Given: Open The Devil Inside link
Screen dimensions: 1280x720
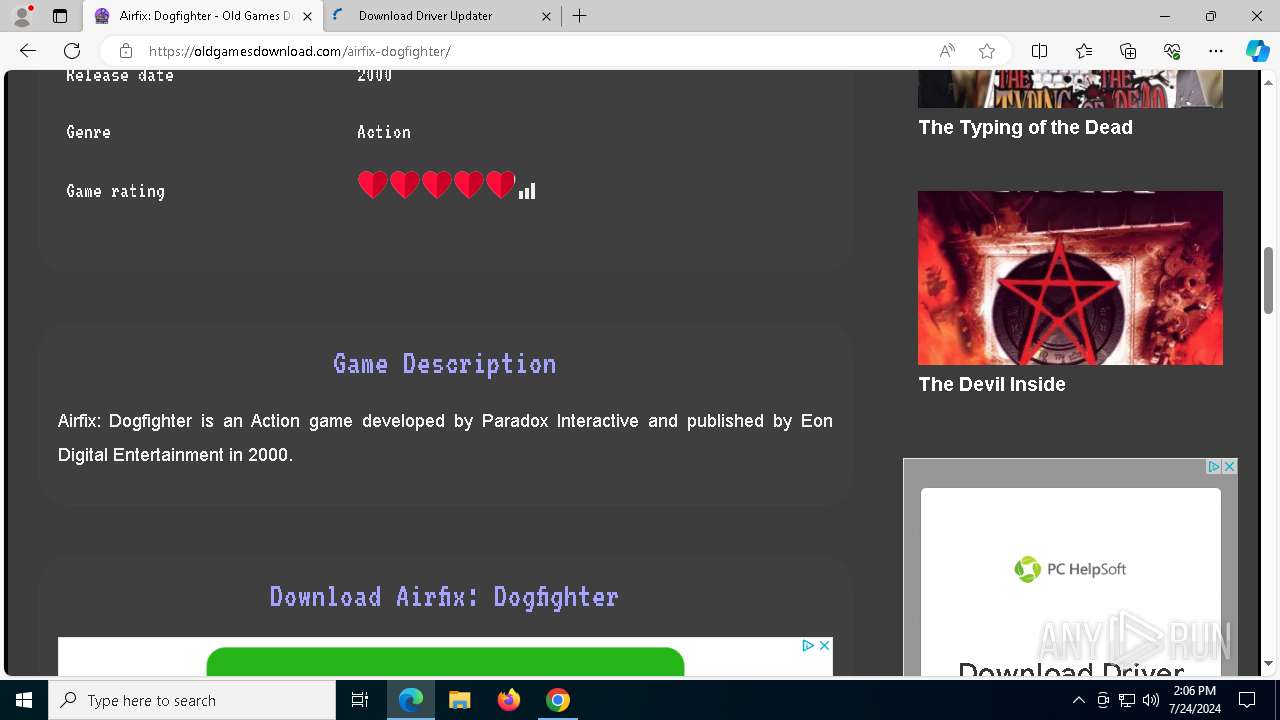Looking at the screenshot, I should [x=992, y=384].
